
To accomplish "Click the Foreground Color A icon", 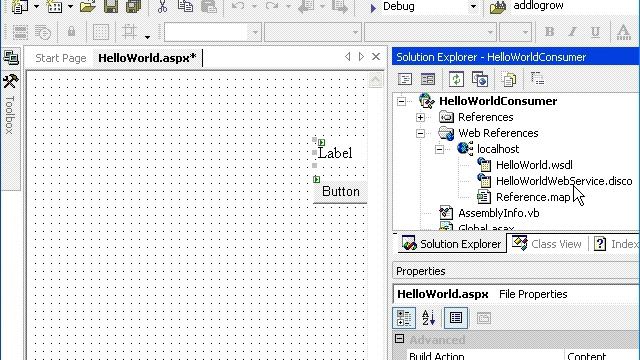I will point(624,31).
